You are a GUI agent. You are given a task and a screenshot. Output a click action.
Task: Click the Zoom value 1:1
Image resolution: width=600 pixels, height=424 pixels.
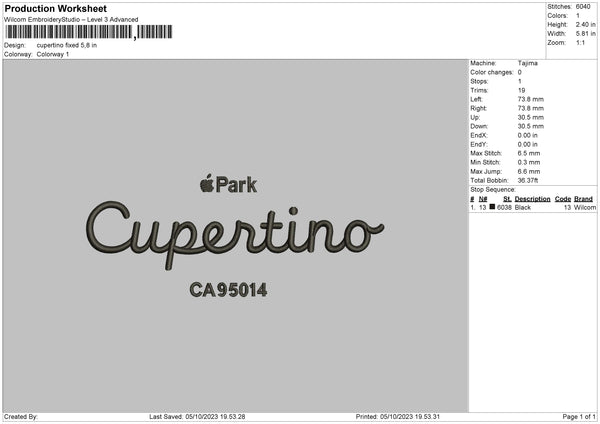click(580, 42)
